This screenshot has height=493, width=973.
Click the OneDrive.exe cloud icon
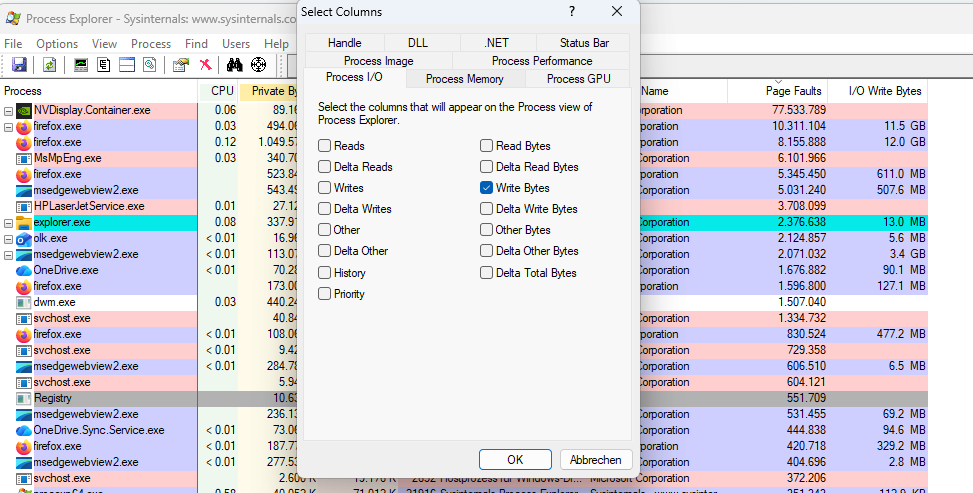[x=24, y=271]
